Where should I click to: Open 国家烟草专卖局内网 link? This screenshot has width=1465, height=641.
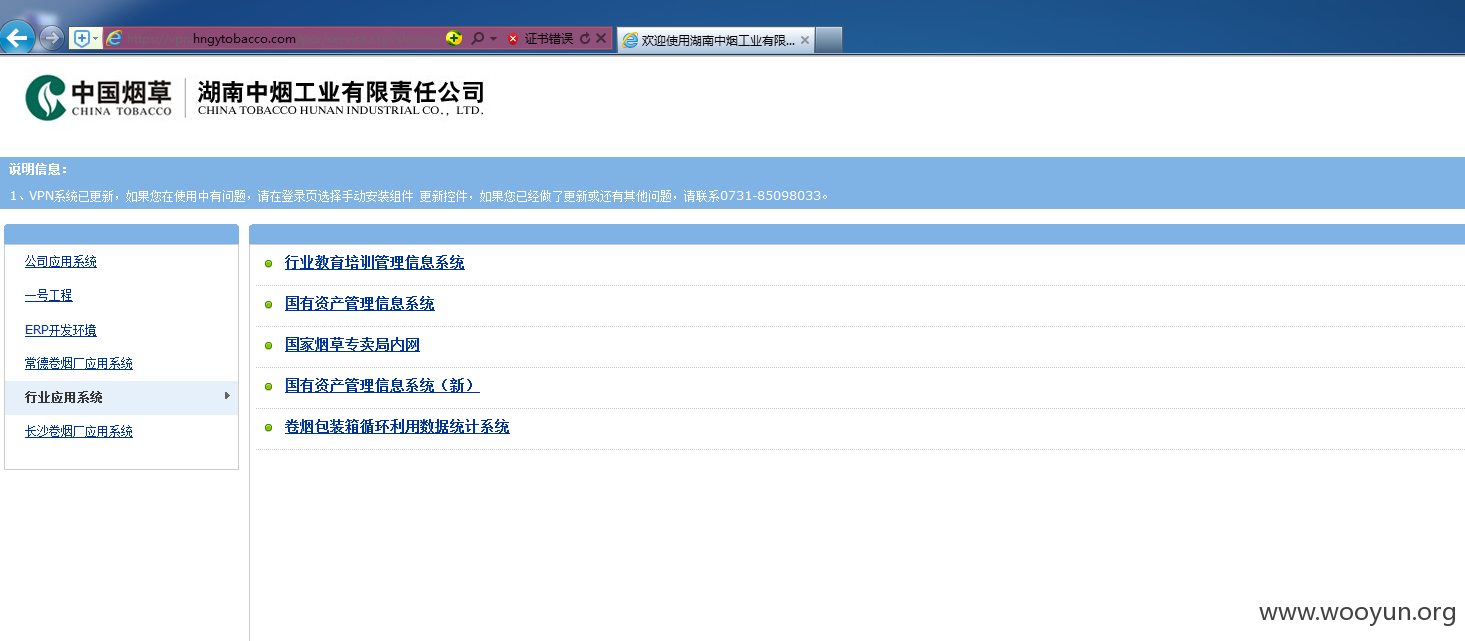point(352,345)
